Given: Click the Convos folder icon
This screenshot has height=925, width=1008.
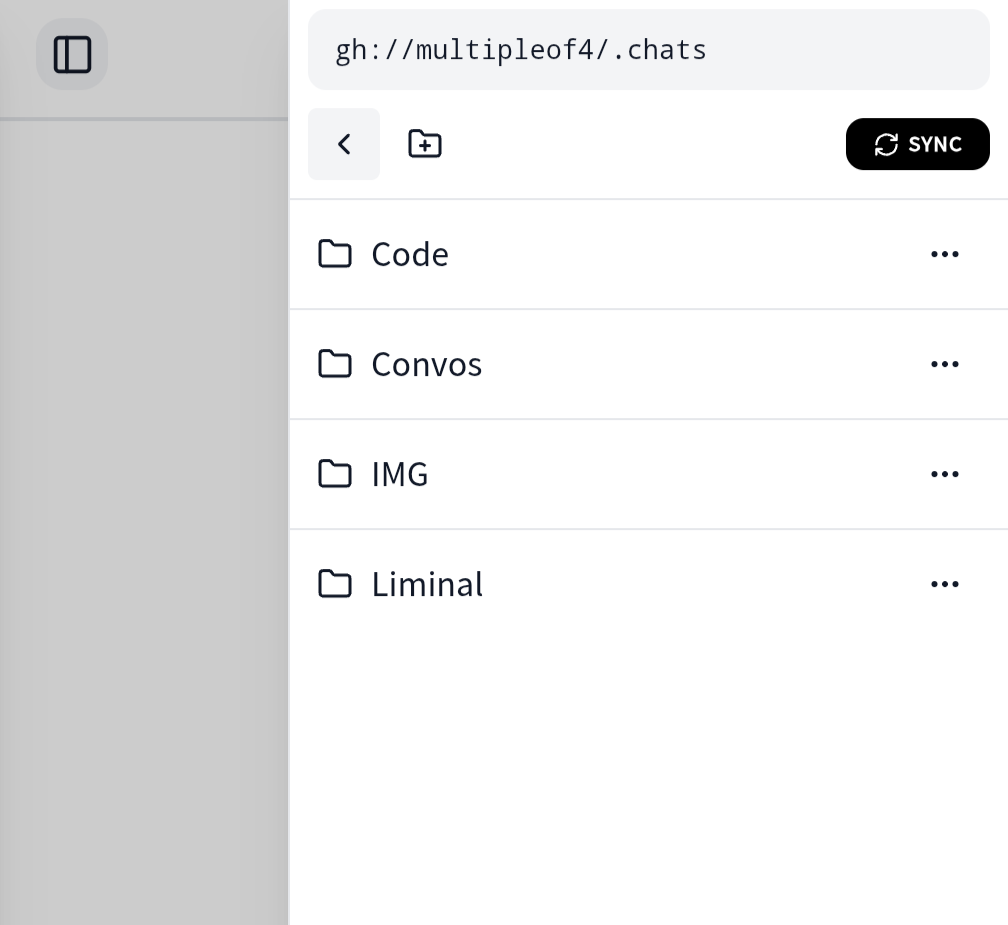Looking at the screenshot, I should [335, 364].
